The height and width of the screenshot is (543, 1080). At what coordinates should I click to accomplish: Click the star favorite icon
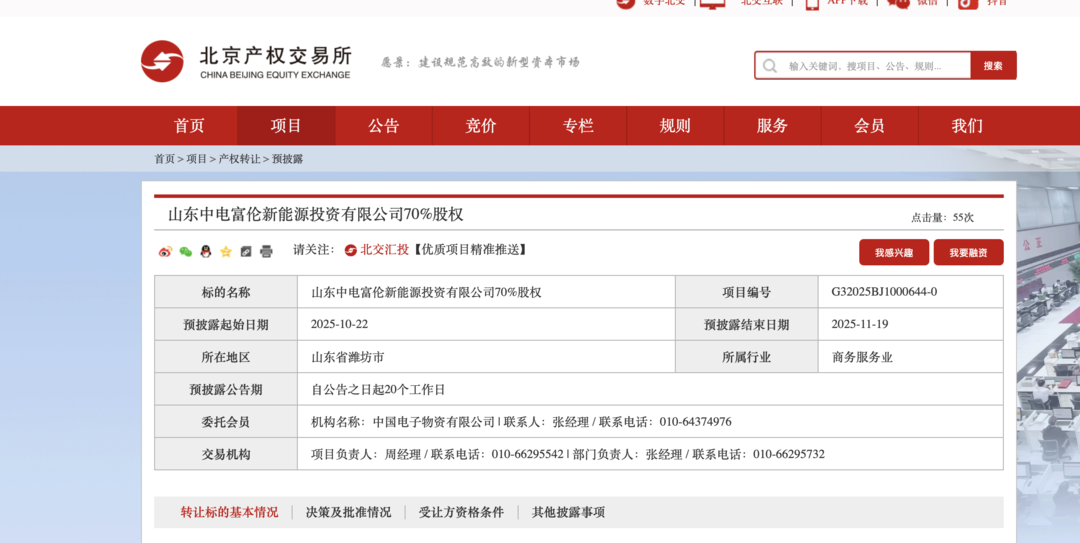pos(226,251)
